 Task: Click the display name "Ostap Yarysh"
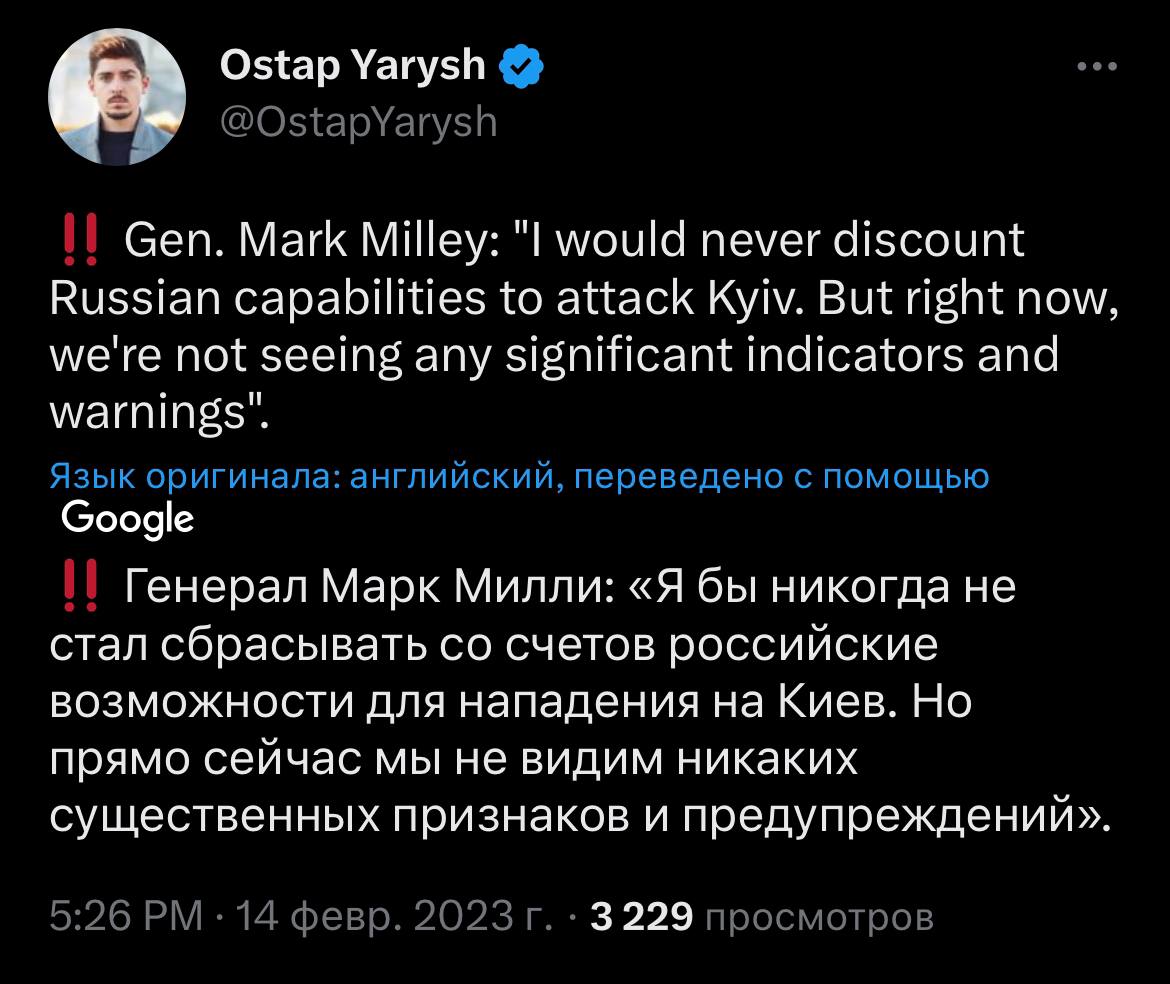click(352, 68)
